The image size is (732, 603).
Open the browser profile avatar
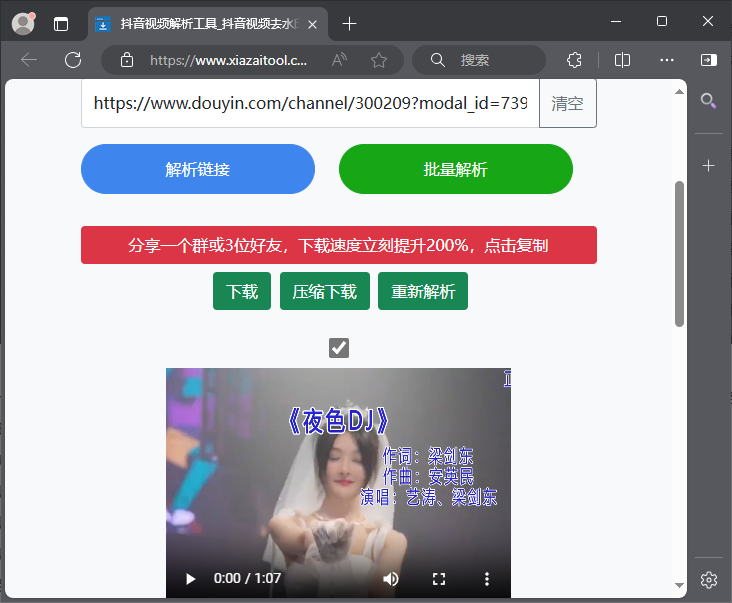pos(23,23)
